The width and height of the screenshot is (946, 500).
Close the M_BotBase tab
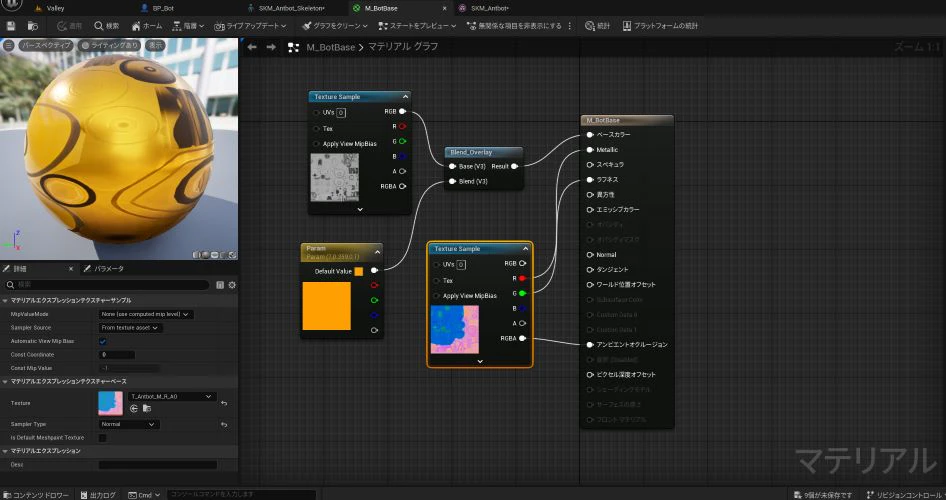pos(445,8)
